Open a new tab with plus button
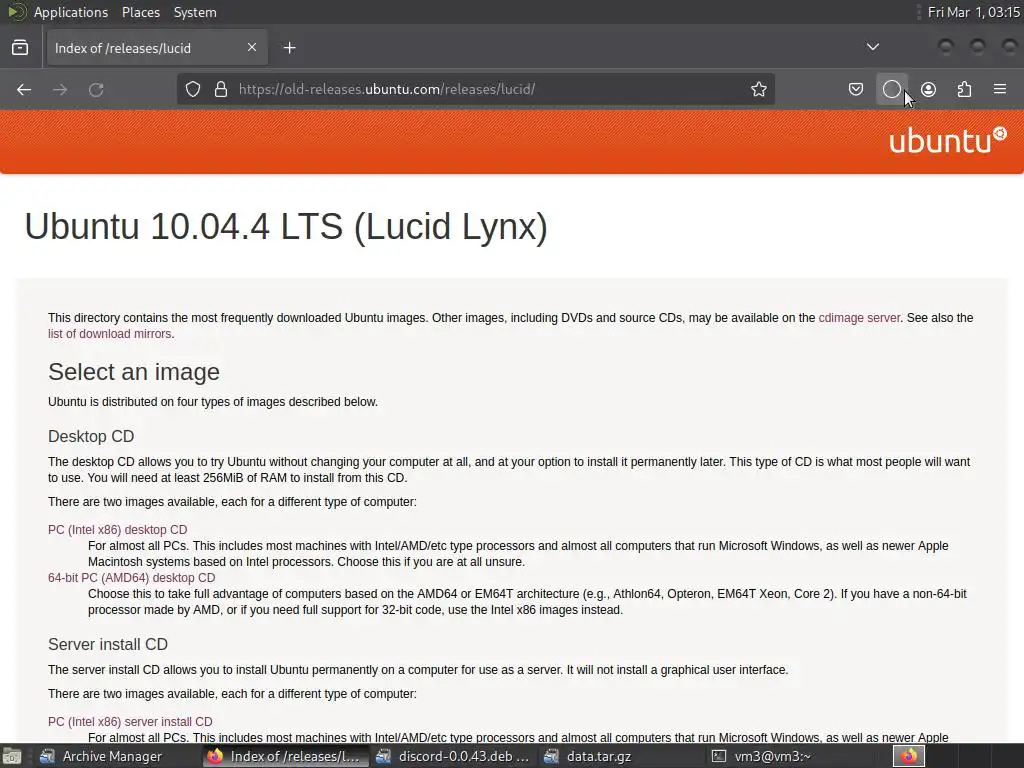Image resolution: width=1024 pixels, height=768 pixels. tap(289, 48)
